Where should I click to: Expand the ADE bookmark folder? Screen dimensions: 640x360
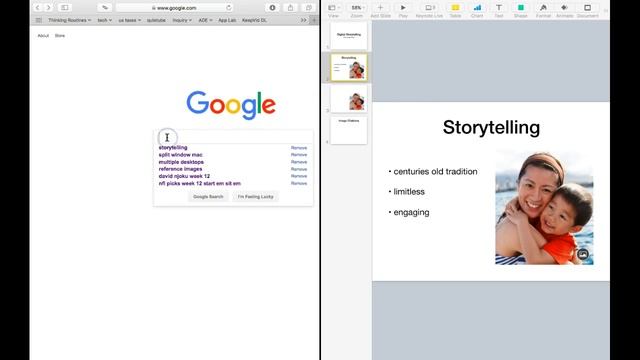tap(205, 20)
